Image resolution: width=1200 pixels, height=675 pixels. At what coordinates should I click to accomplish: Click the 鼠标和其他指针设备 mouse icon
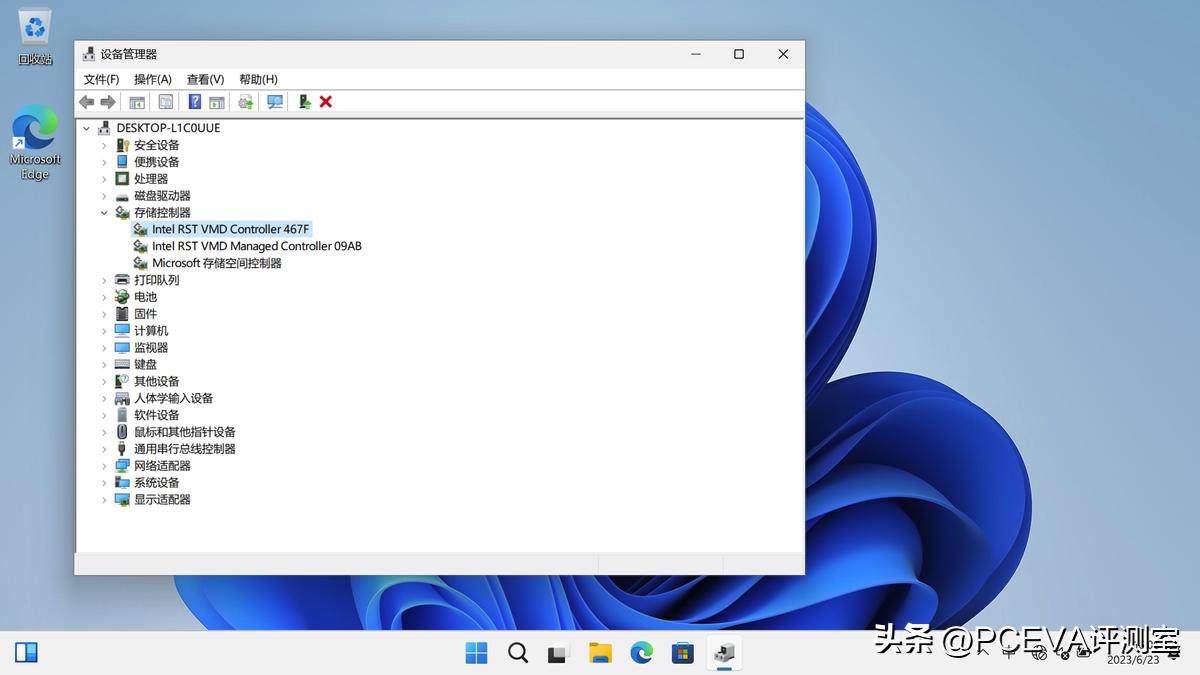[x=122, y=432]
